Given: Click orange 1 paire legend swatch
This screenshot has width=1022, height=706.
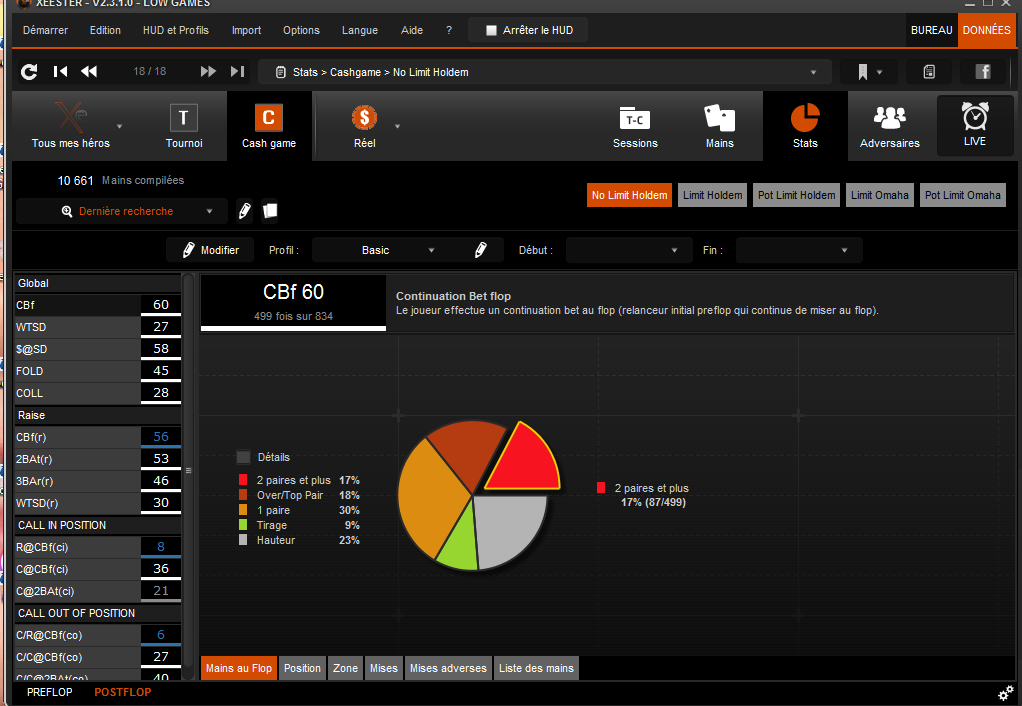Looking at the screenshot, I should click(x=243, y=510).
